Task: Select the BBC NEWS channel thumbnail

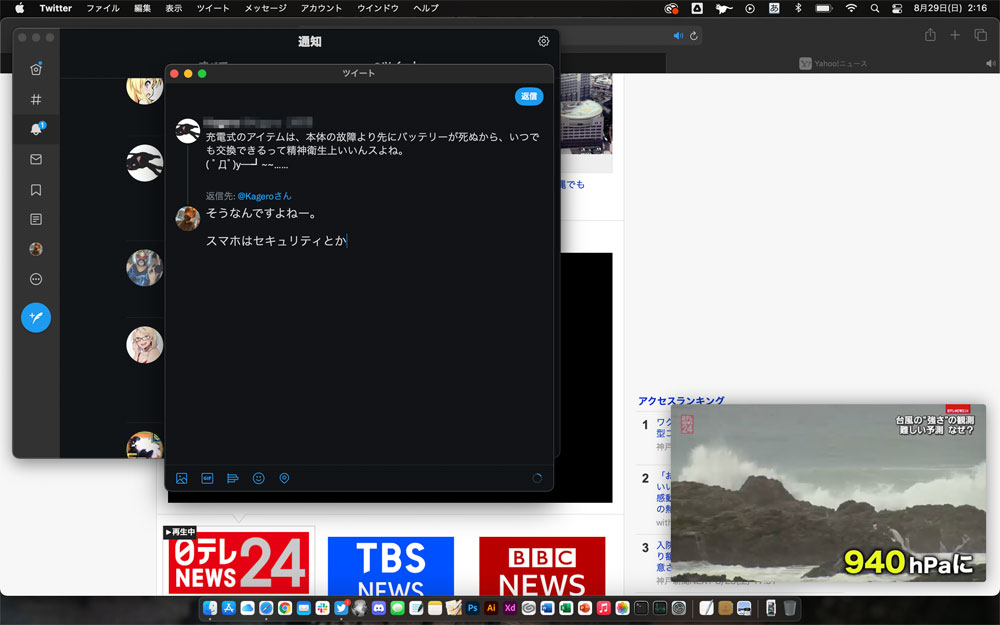Action: pyautogui.click(x=542, y=566)
